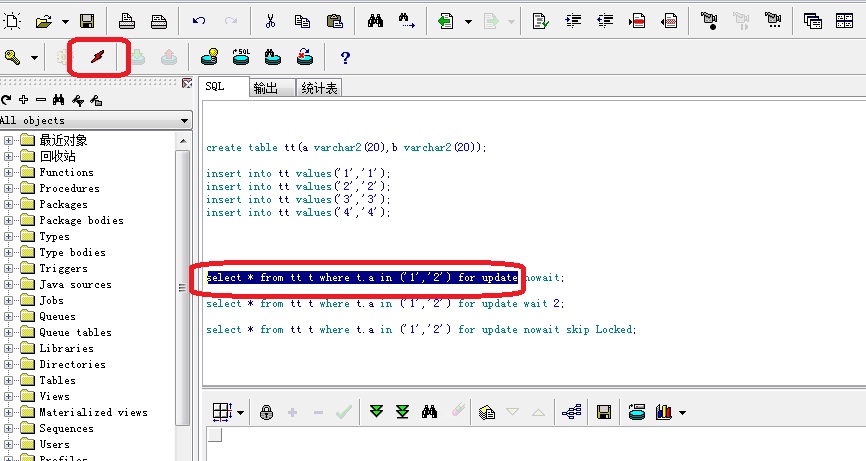Click the red lightning Break icon
Image resolution: width=866 pixels, height=461 pixels.
pyautogui.click(x=98, y=56)
